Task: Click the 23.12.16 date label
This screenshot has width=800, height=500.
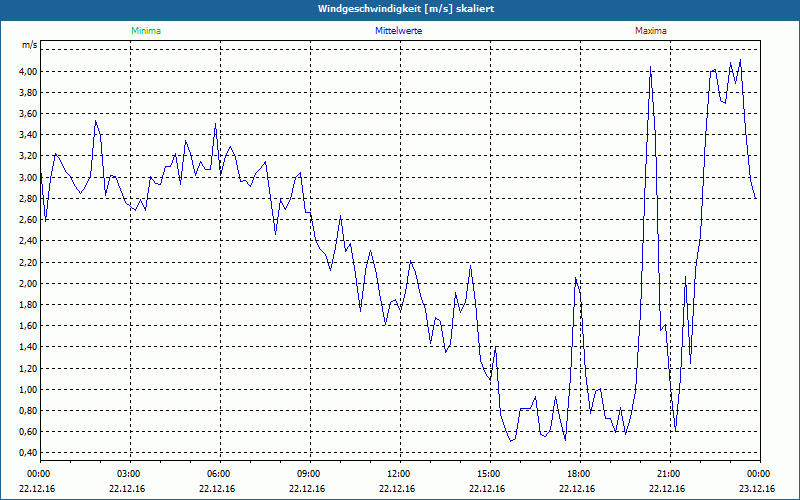Action: click(x=757, y=489)
